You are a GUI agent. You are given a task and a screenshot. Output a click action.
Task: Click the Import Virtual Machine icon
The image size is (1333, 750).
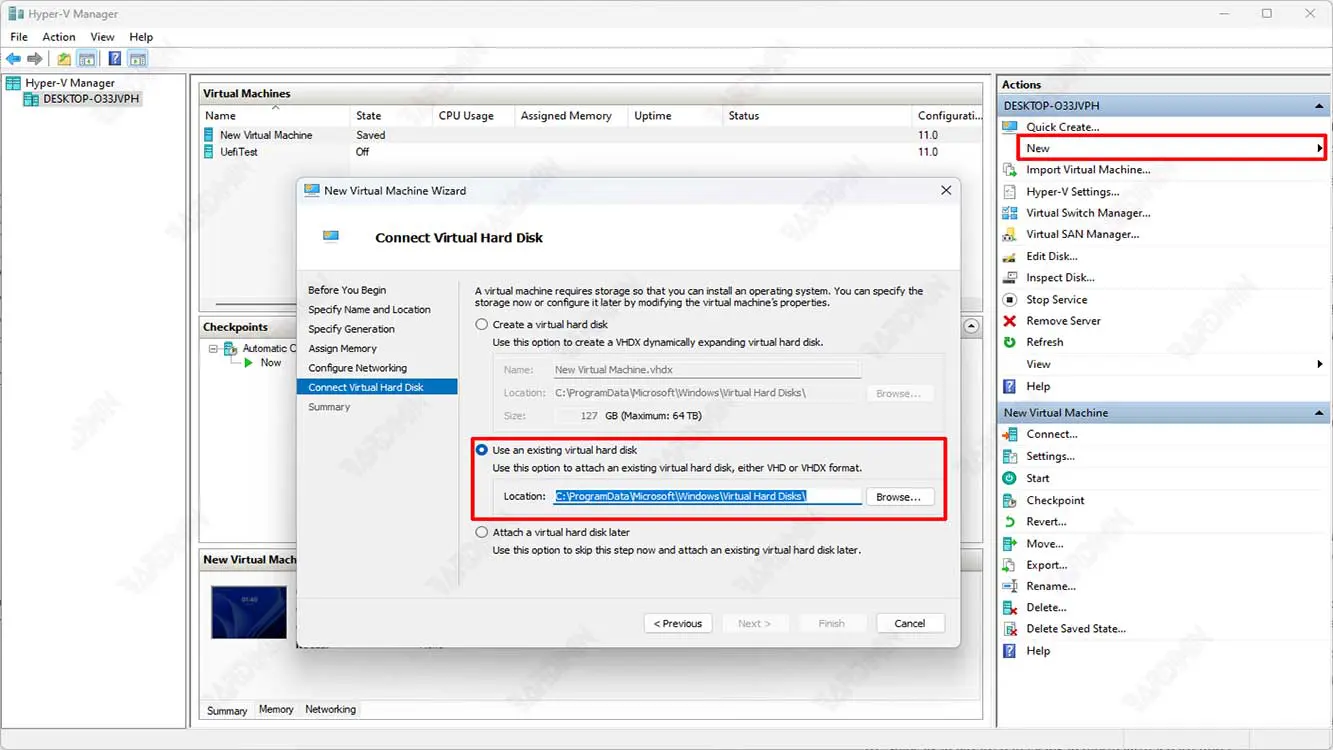(1010, 170)
